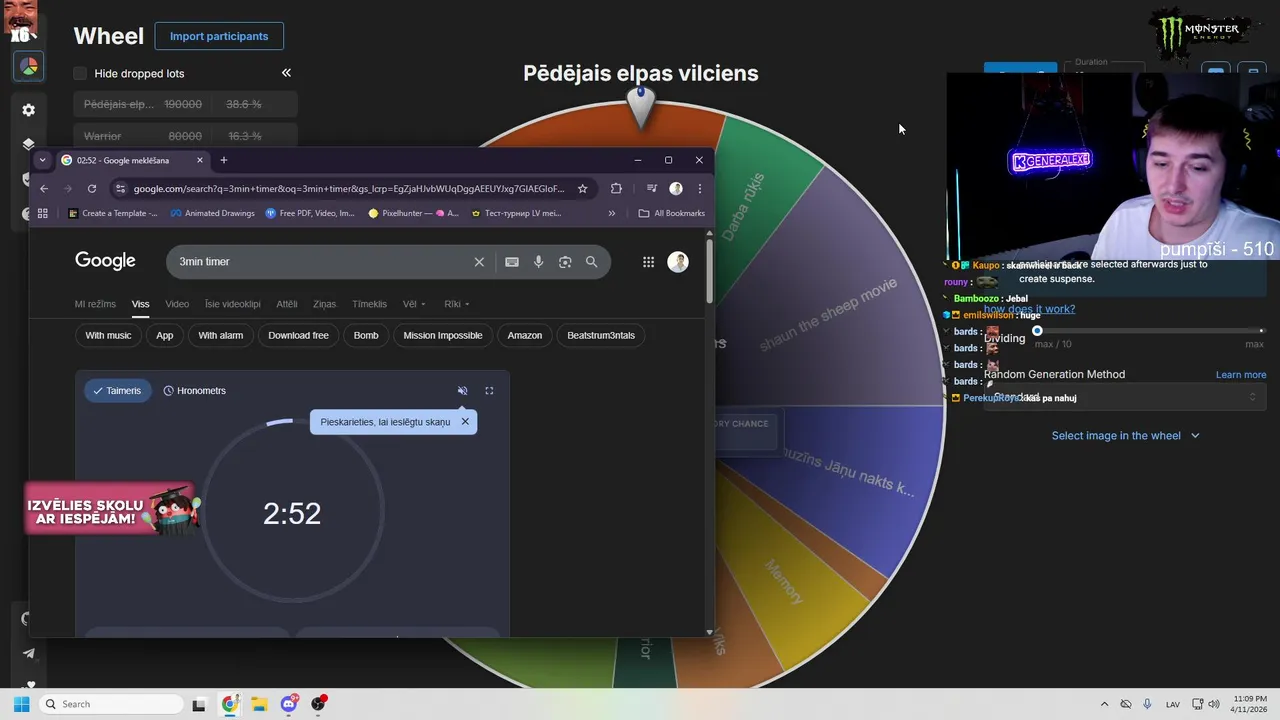Open All Bookmarks folder
The height and width of the screenshot is (720, 1280).
click(x=672, y=213)
